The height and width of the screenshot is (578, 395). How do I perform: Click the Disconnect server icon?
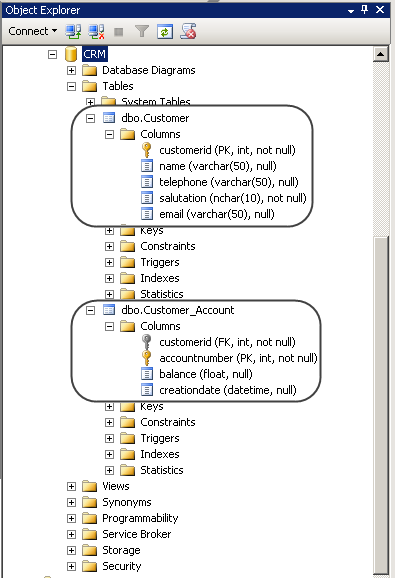pos(96,32)
